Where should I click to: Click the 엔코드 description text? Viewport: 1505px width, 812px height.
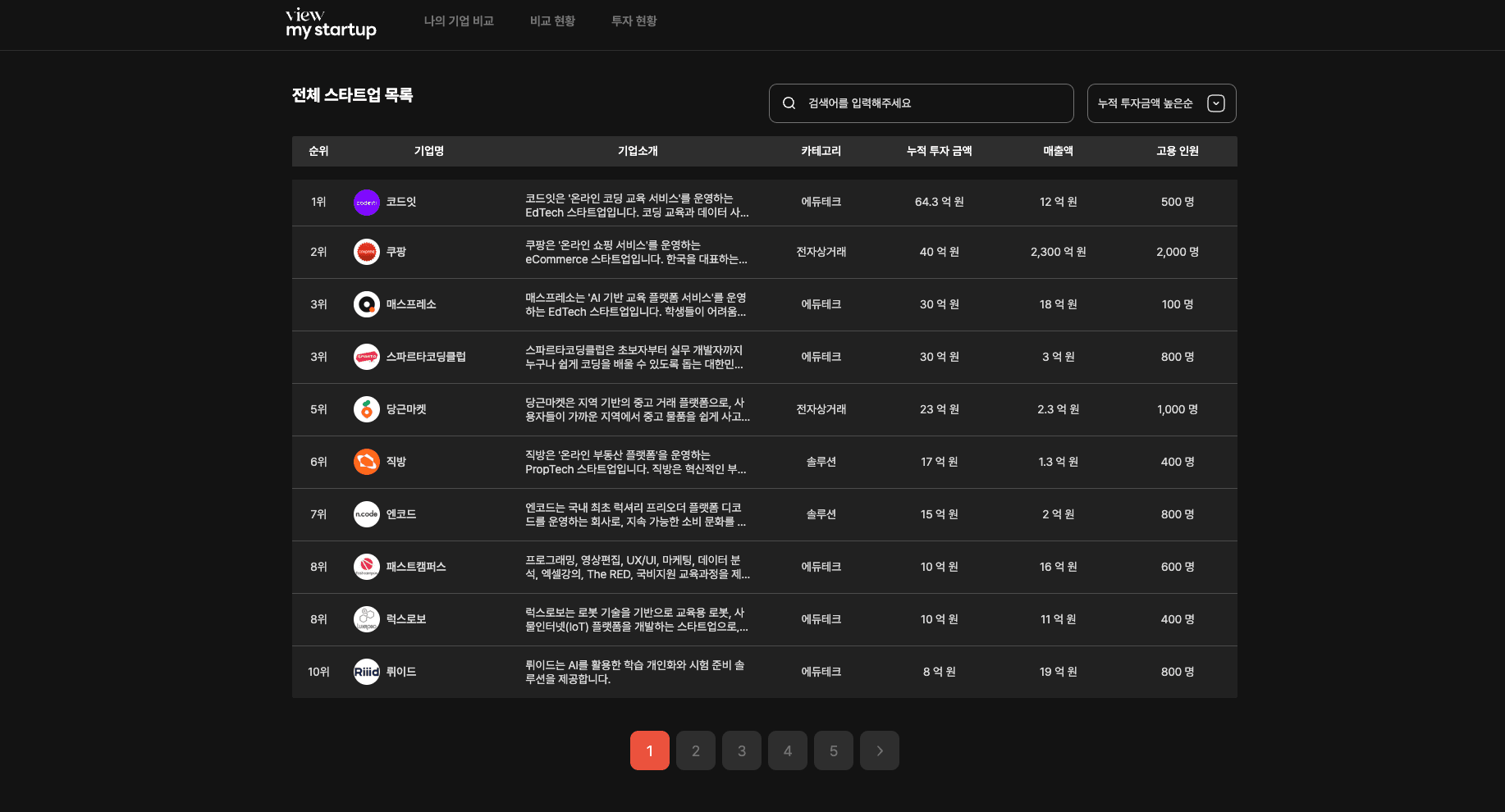636,514
